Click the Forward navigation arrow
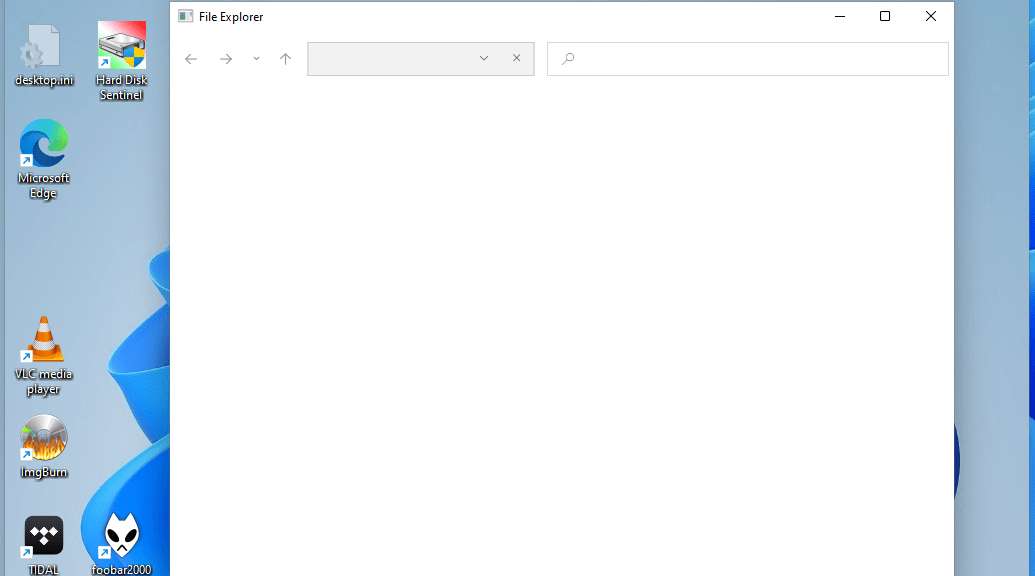Viewport: 1035px width, 576px height. point(226,59)
